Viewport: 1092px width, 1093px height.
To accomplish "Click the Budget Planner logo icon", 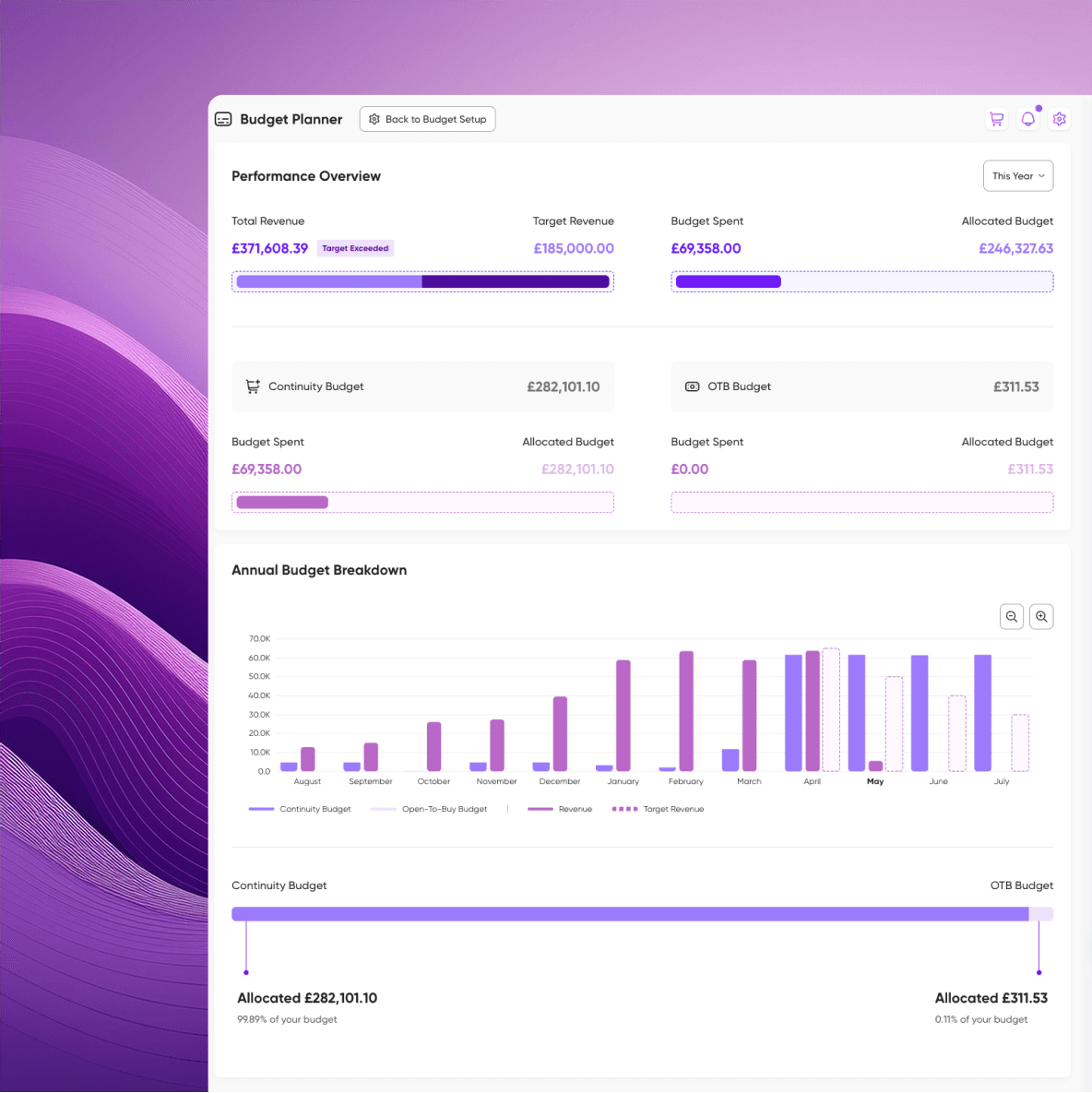I will [x=223, y=119].
